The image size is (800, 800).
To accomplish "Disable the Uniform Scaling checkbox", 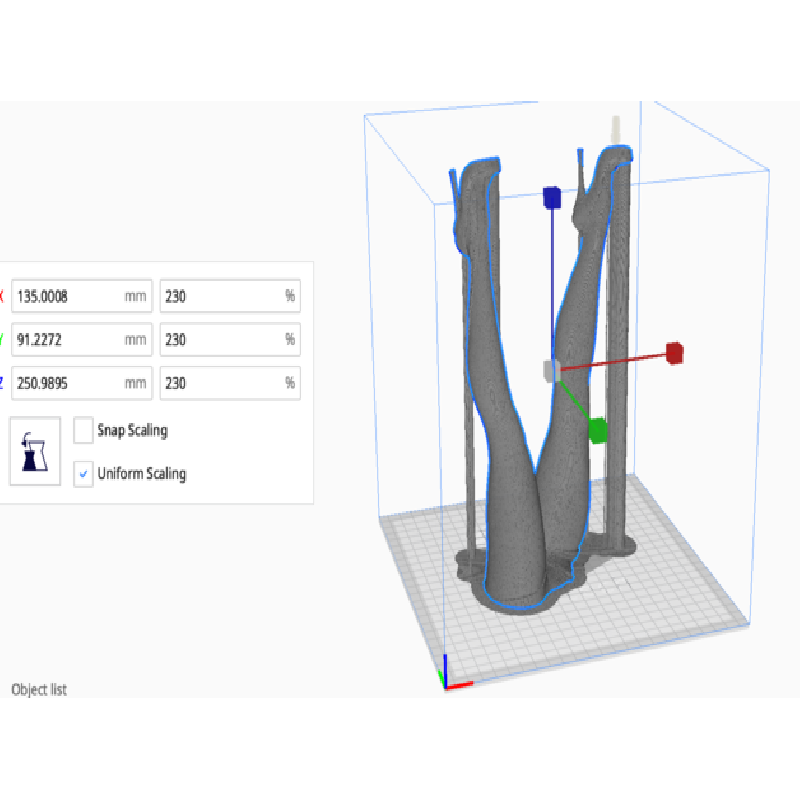I will point(84,474).
